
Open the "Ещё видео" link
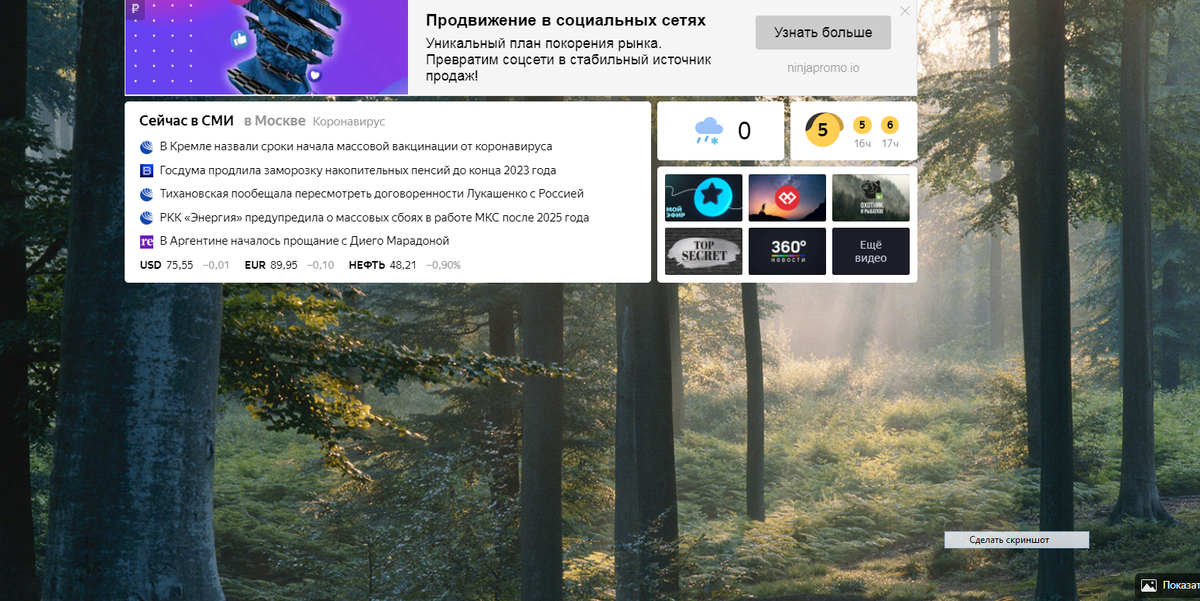click(x=870, y=251)
